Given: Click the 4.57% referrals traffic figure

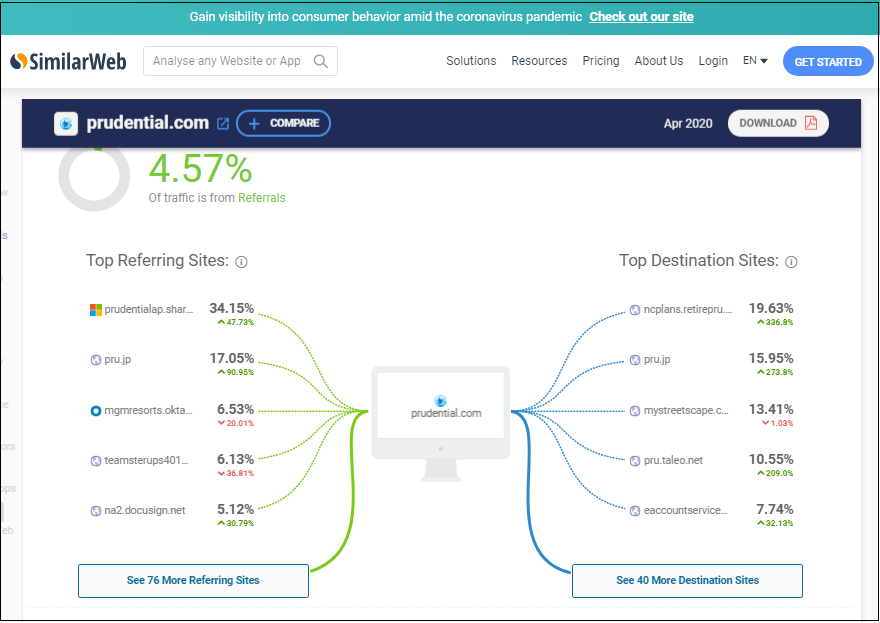Looking at the screenshot, I should (200, 168).
